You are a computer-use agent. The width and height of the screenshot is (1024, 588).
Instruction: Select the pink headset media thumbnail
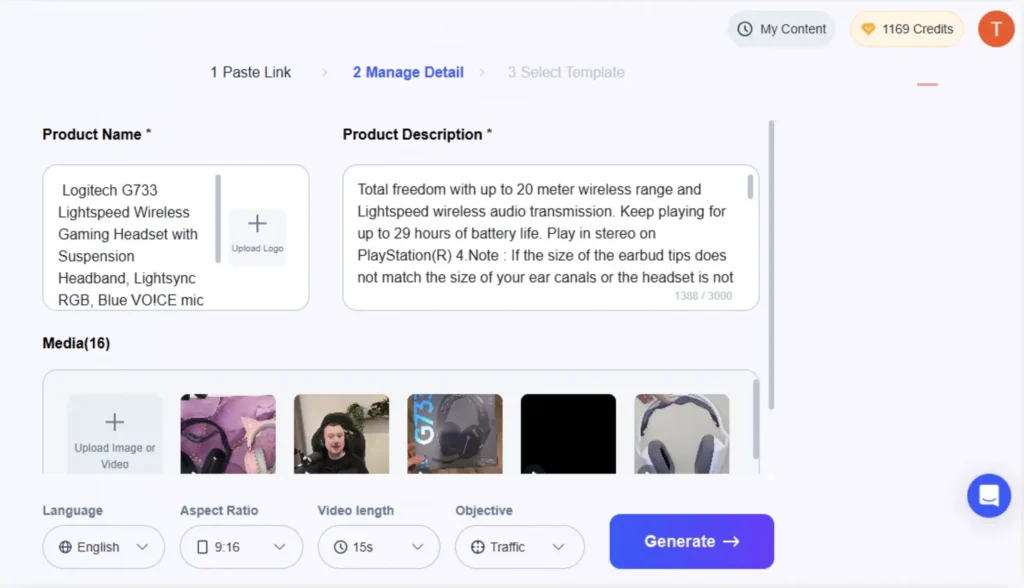coord(228,433)
